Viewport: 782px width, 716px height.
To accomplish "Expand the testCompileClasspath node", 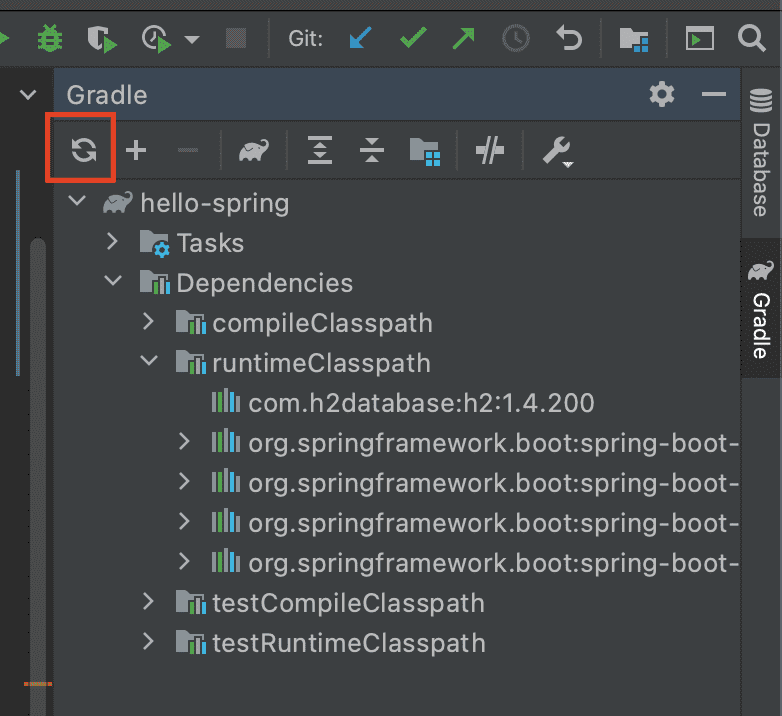I will click(148, 601).
